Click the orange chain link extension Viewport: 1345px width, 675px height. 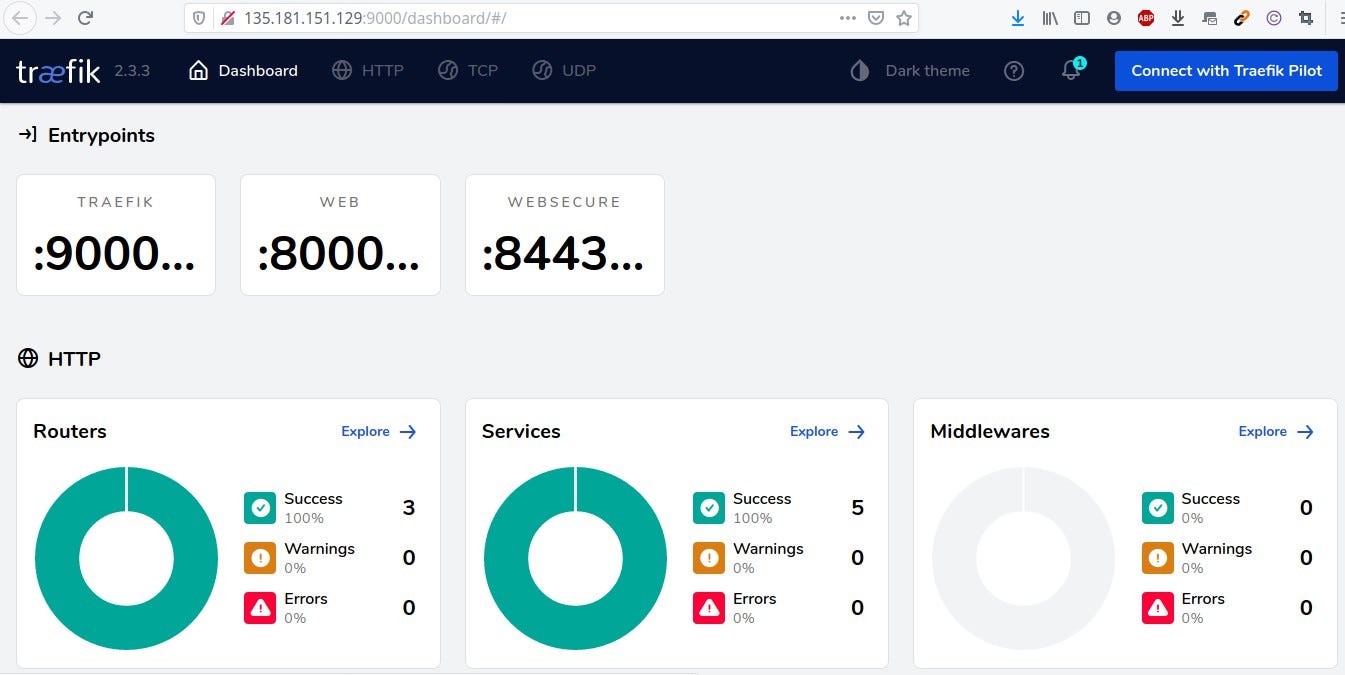click(1241, 18)
